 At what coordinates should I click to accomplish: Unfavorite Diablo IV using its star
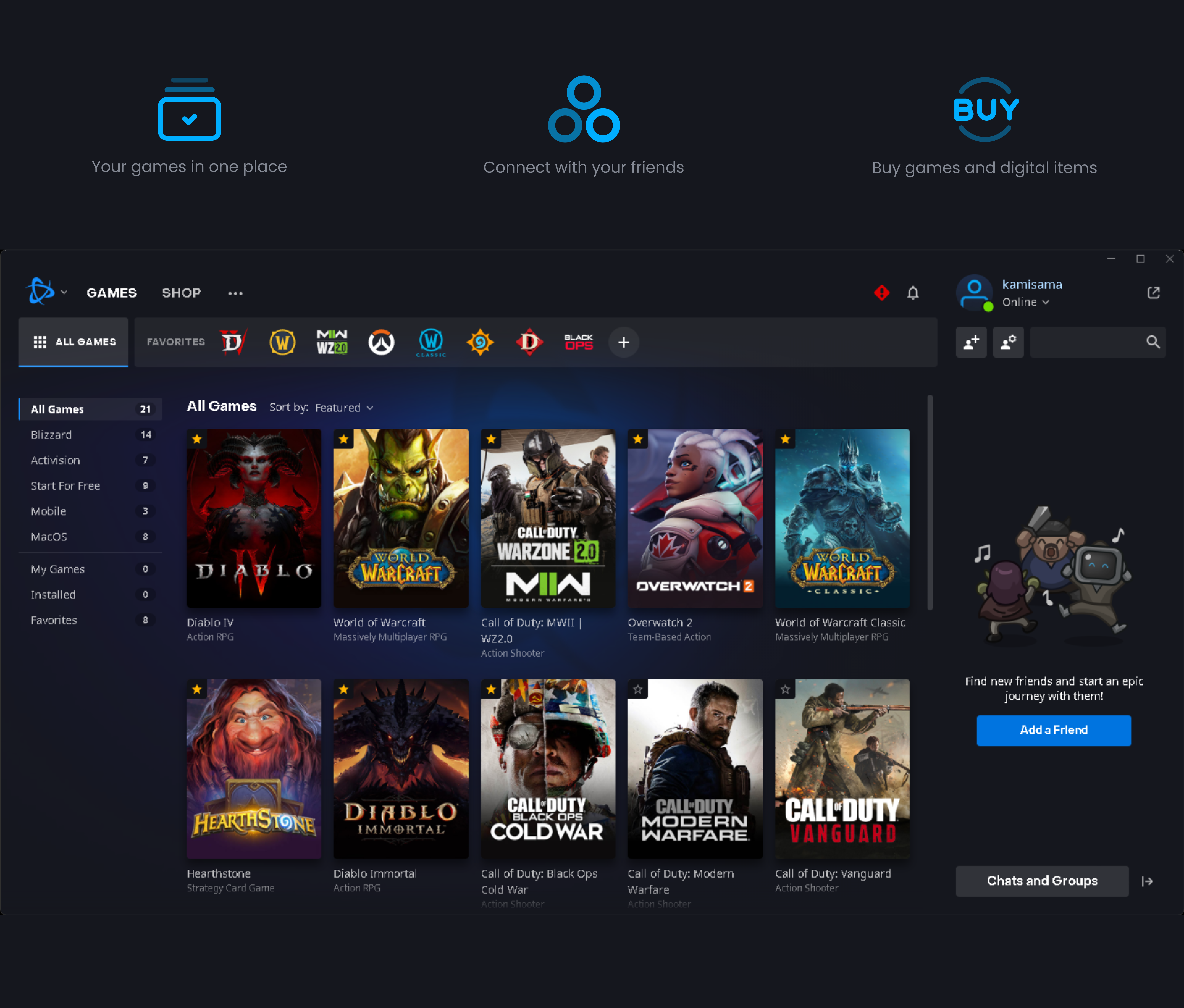pyautogui.click(x=197, y=439)
